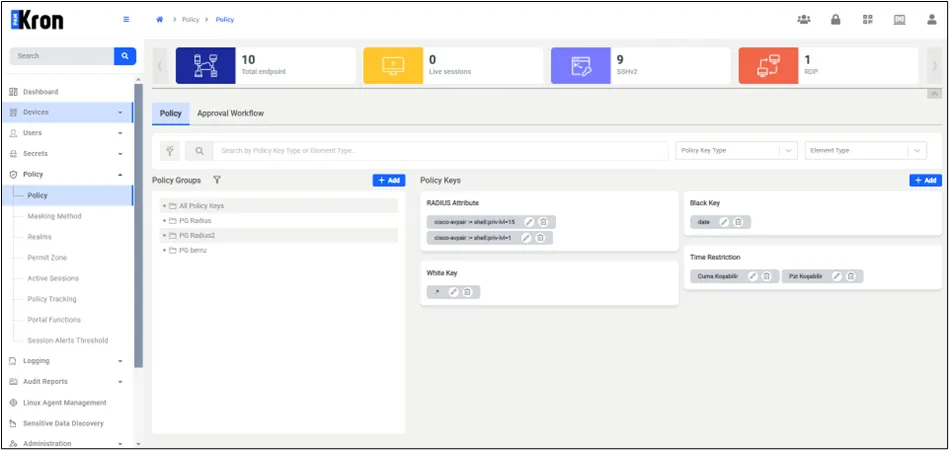Edit the Cuma Koşabilir time restriction
This screenshot has width=949, height=450.
point(753,276)
